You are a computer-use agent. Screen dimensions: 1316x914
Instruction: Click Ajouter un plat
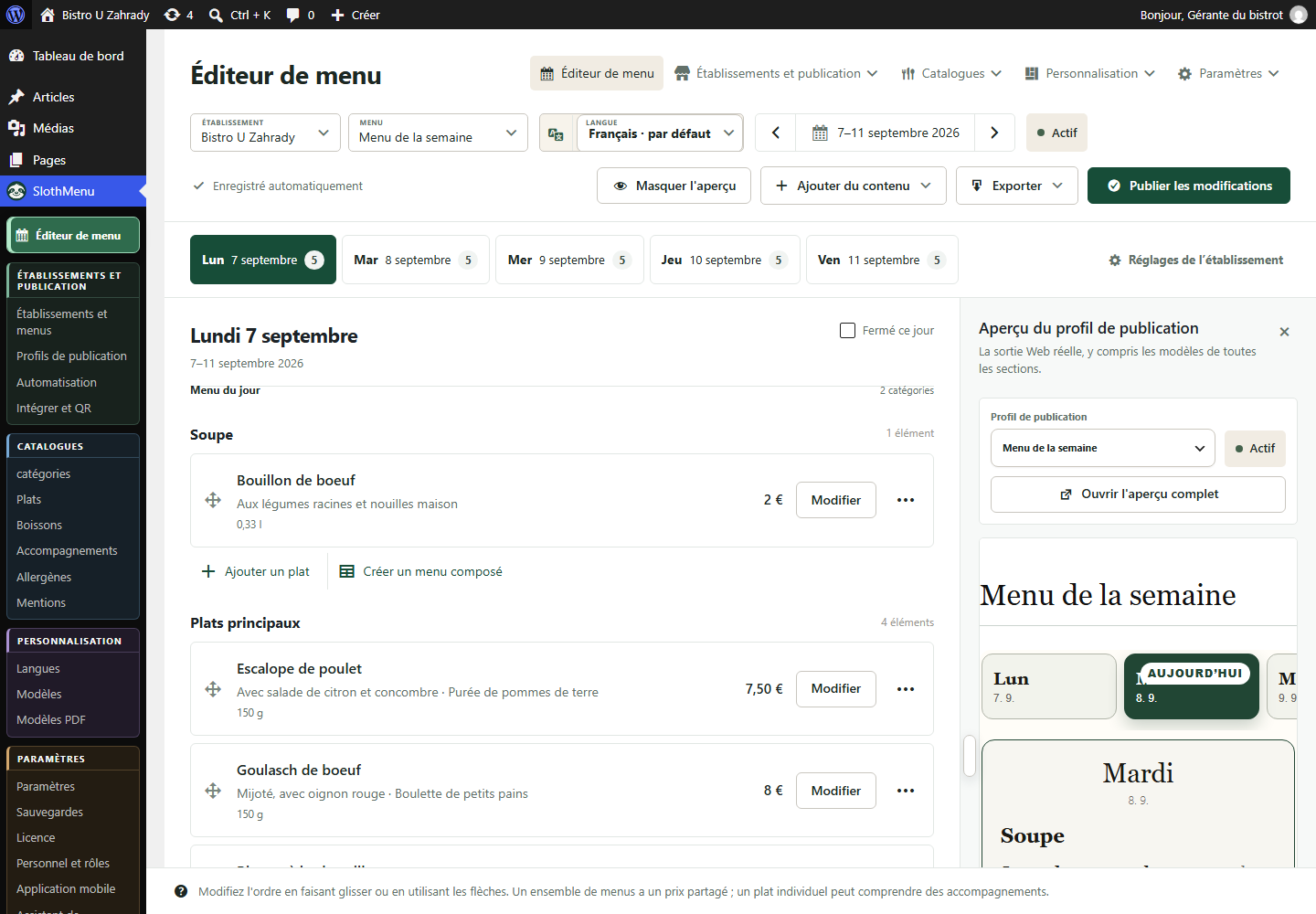(256, 572)
